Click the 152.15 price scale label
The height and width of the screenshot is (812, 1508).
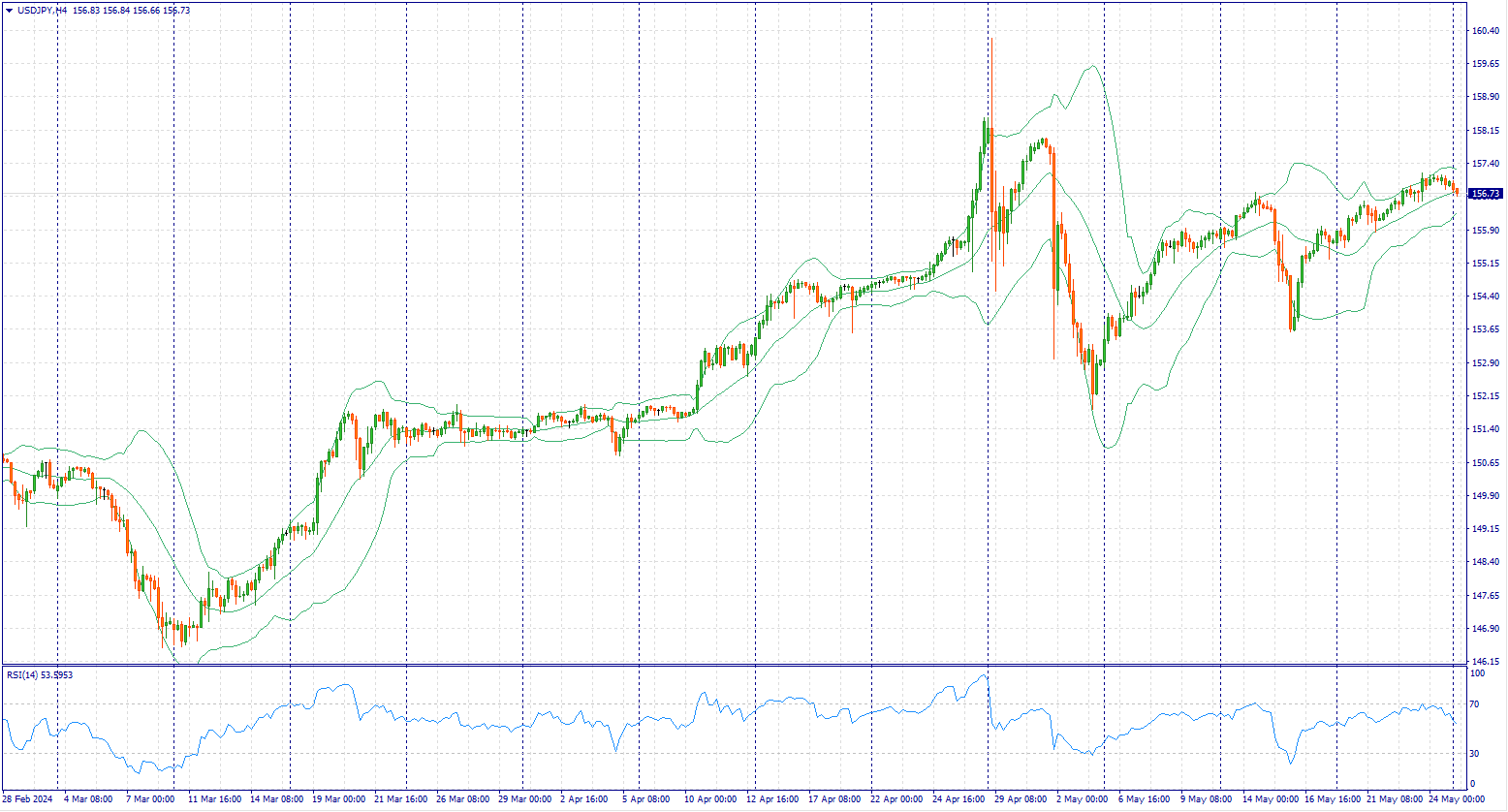[x=1486, y=396]
